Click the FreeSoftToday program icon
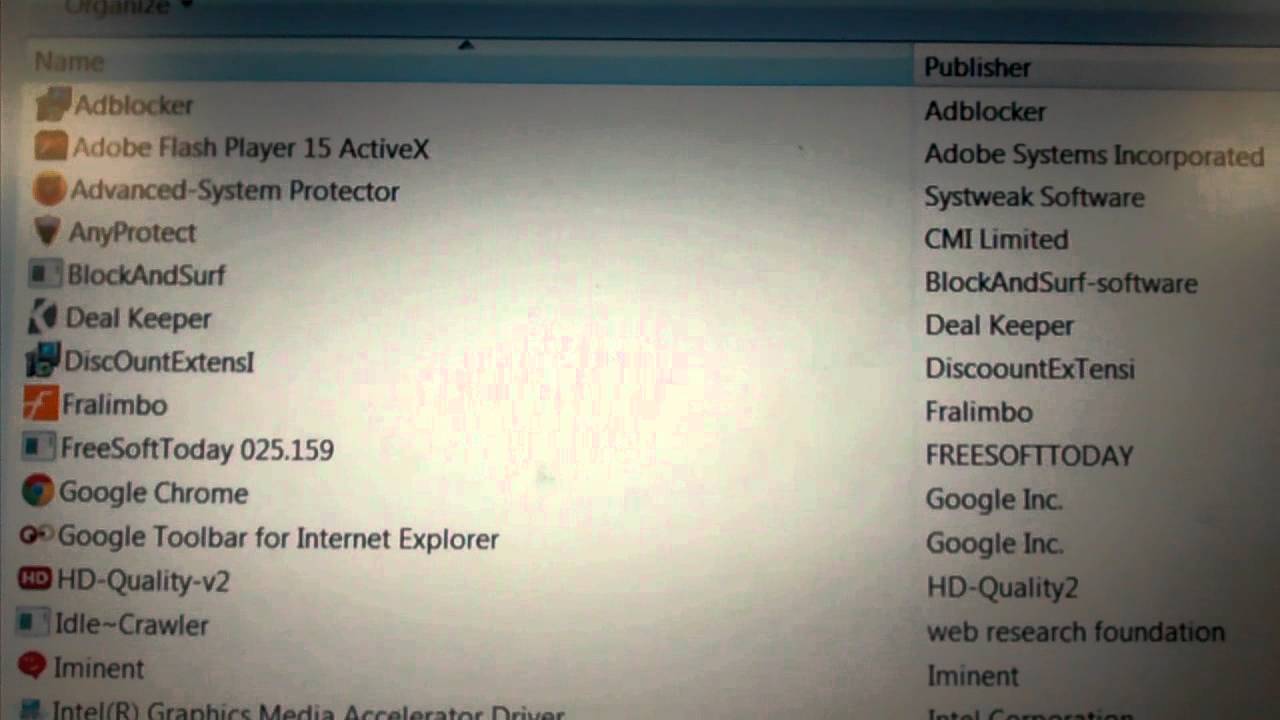Screen dimensions: 1280x720 [39, 448]
